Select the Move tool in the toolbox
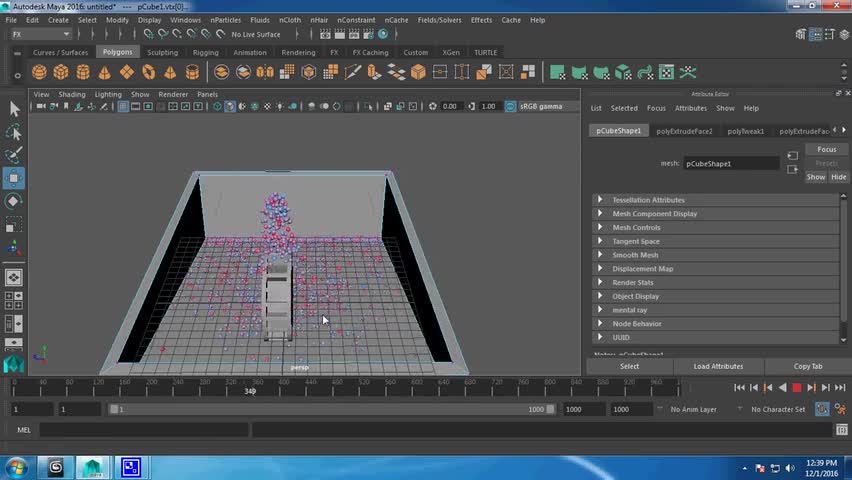The image size is (852, 480). [x=14, y=178]
